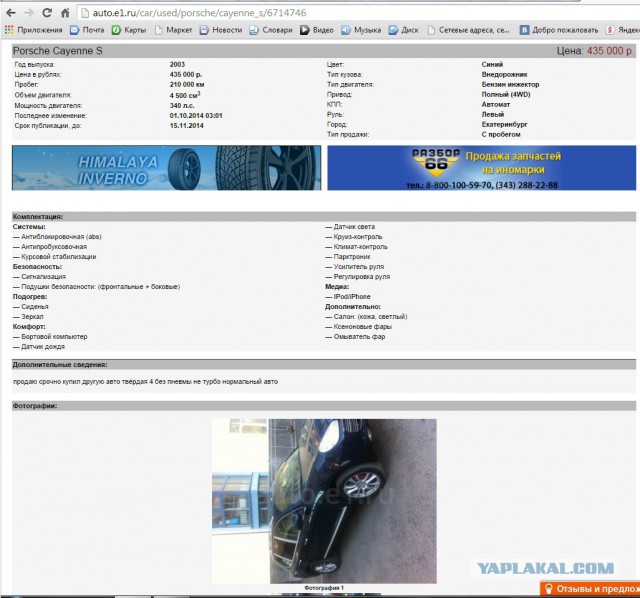The height and width of the screenshot is (598, 640).
Task: Click the Разбор 66 spare parts banner
Action: point(482,168)
